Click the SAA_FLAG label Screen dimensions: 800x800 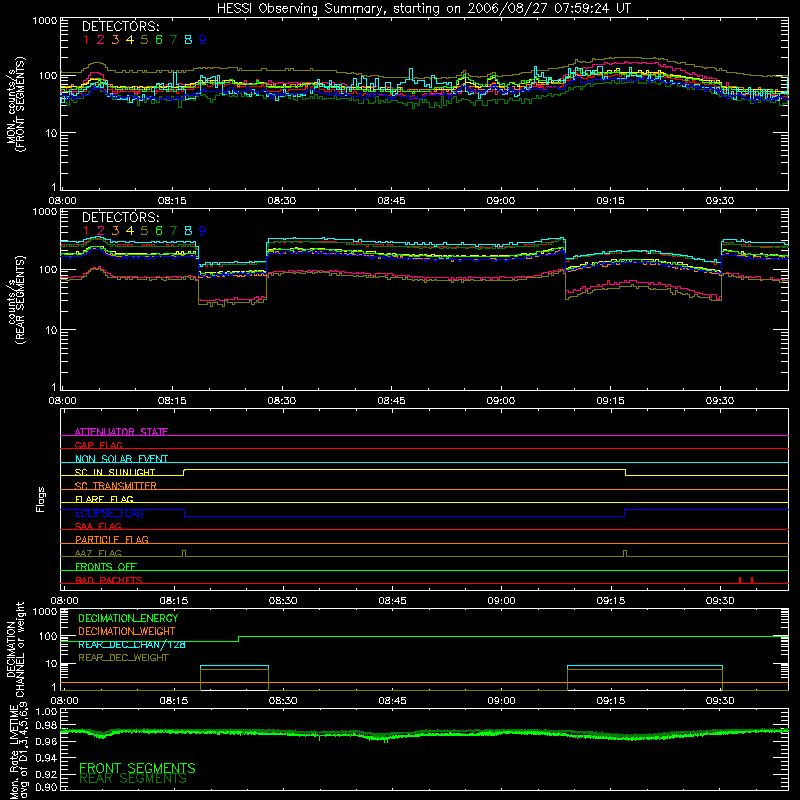point(98,526)
